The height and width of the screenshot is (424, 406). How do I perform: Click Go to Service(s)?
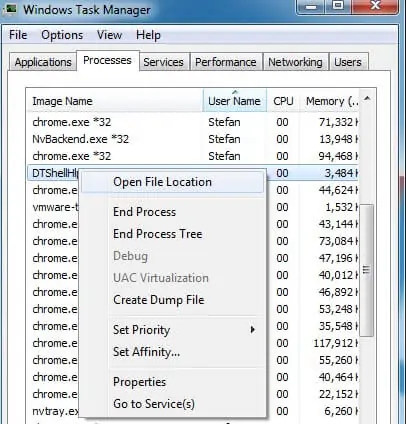pyautogui.click(x=154, y=404)
